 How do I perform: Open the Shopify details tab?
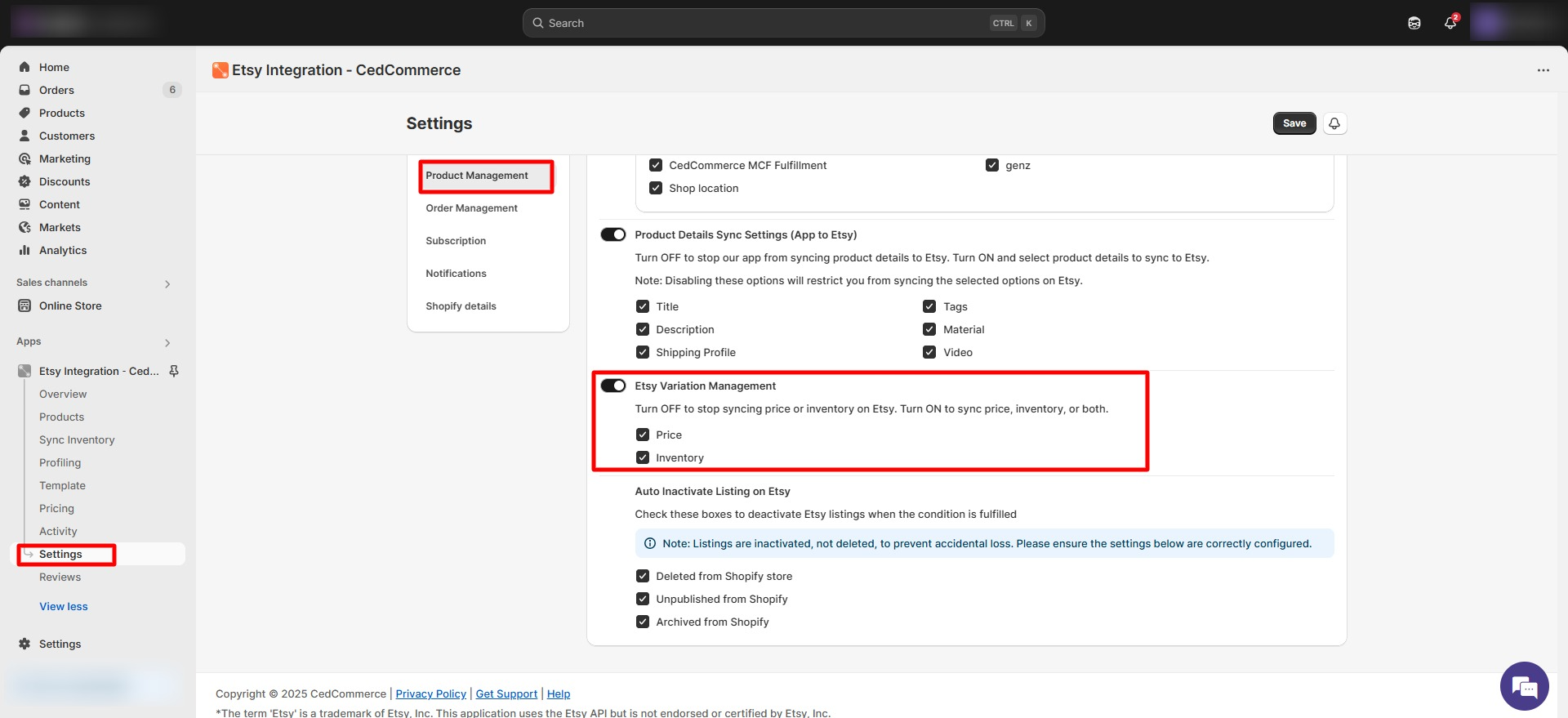(x=461, y=306)
